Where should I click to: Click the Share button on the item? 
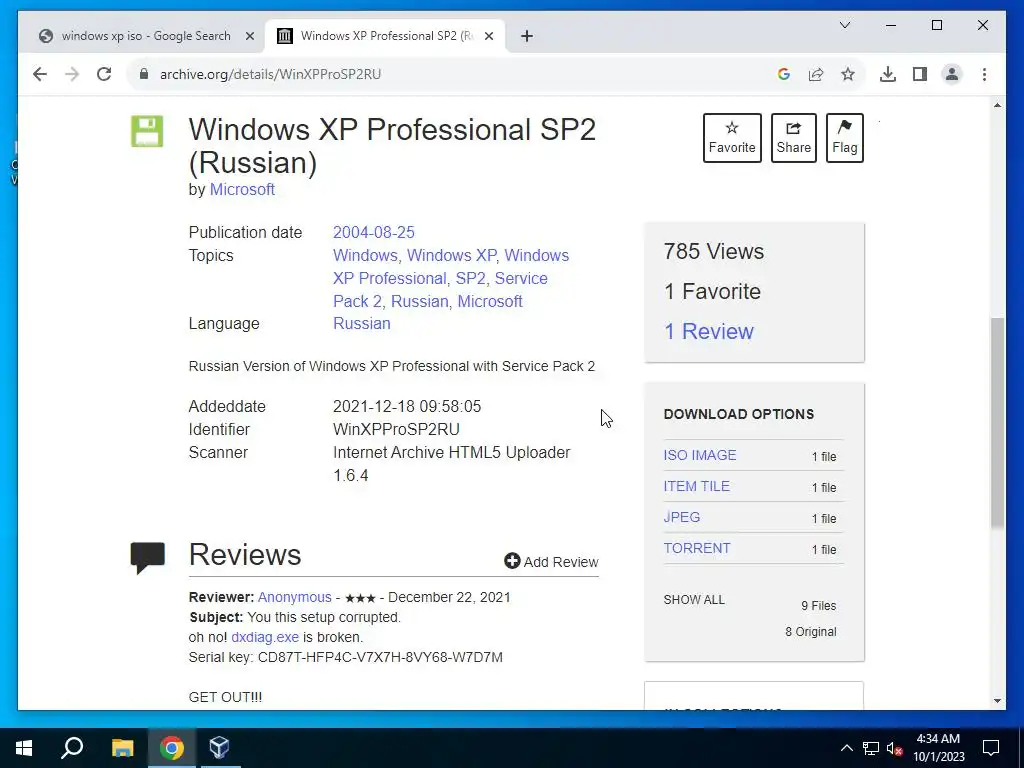[x=793, y=138]
